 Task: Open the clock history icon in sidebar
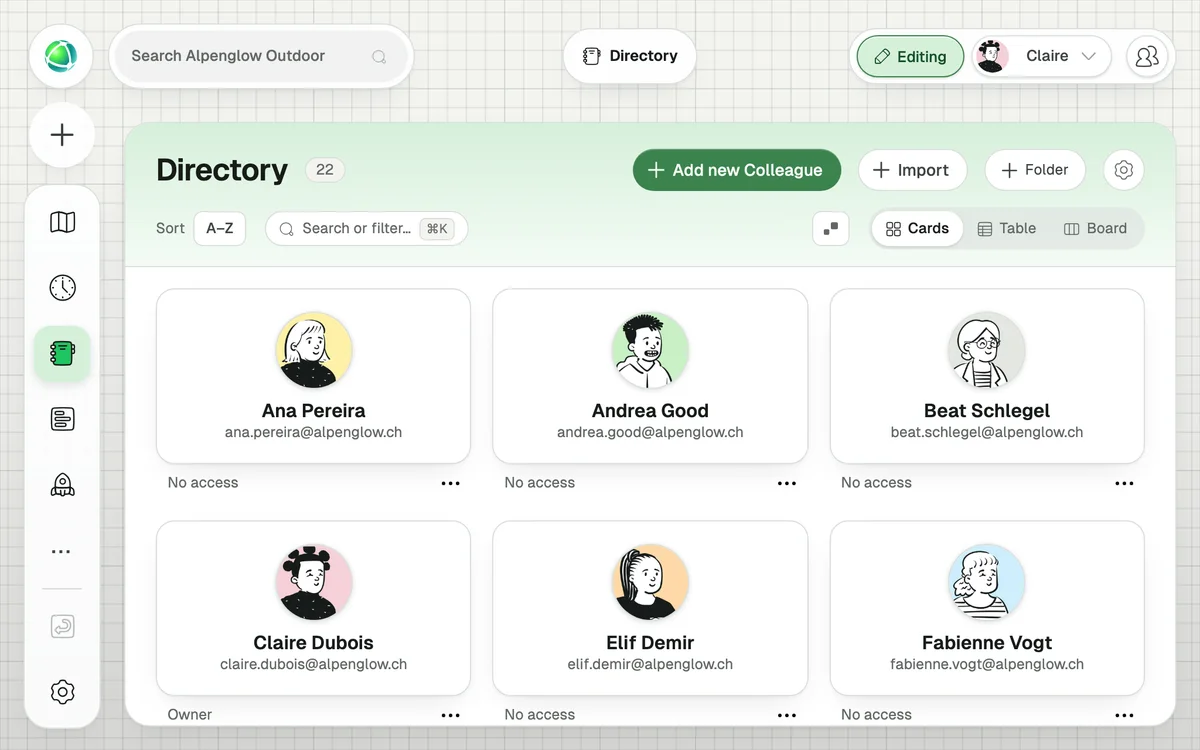62,288
